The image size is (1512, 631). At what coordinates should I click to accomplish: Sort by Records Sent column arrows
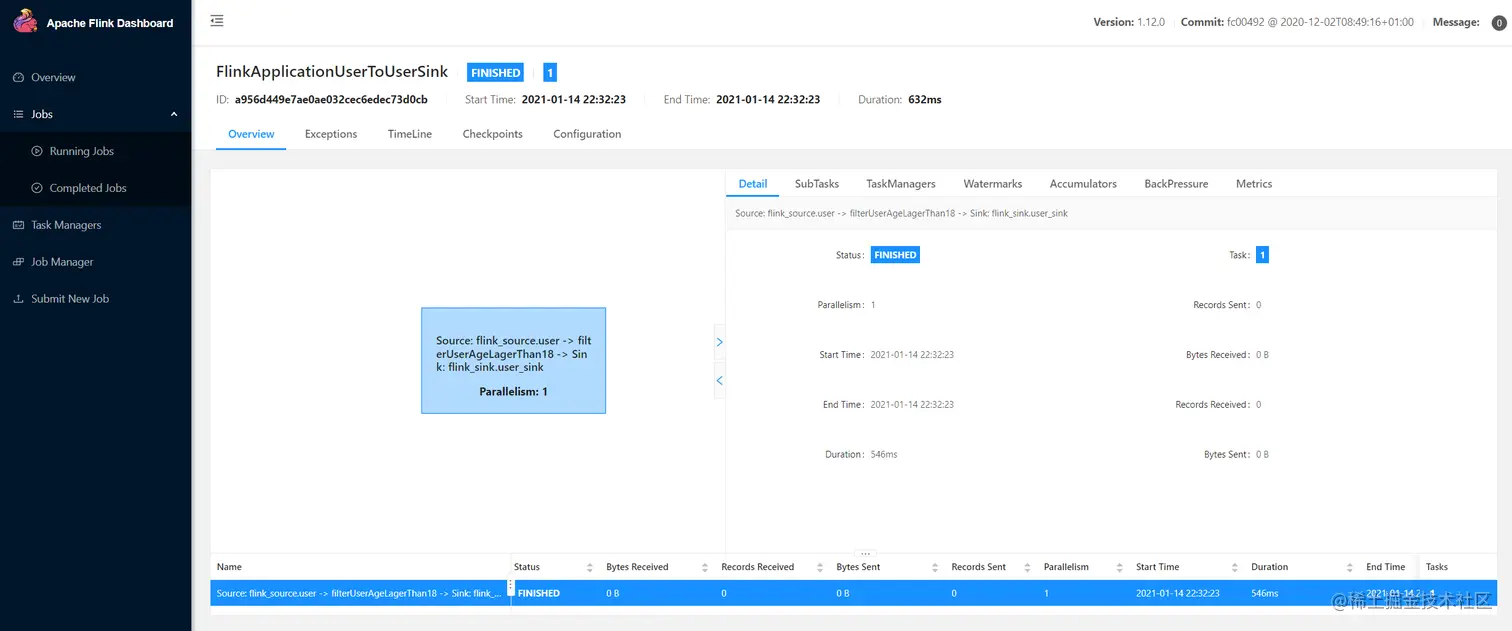[x=1027, y=568]
